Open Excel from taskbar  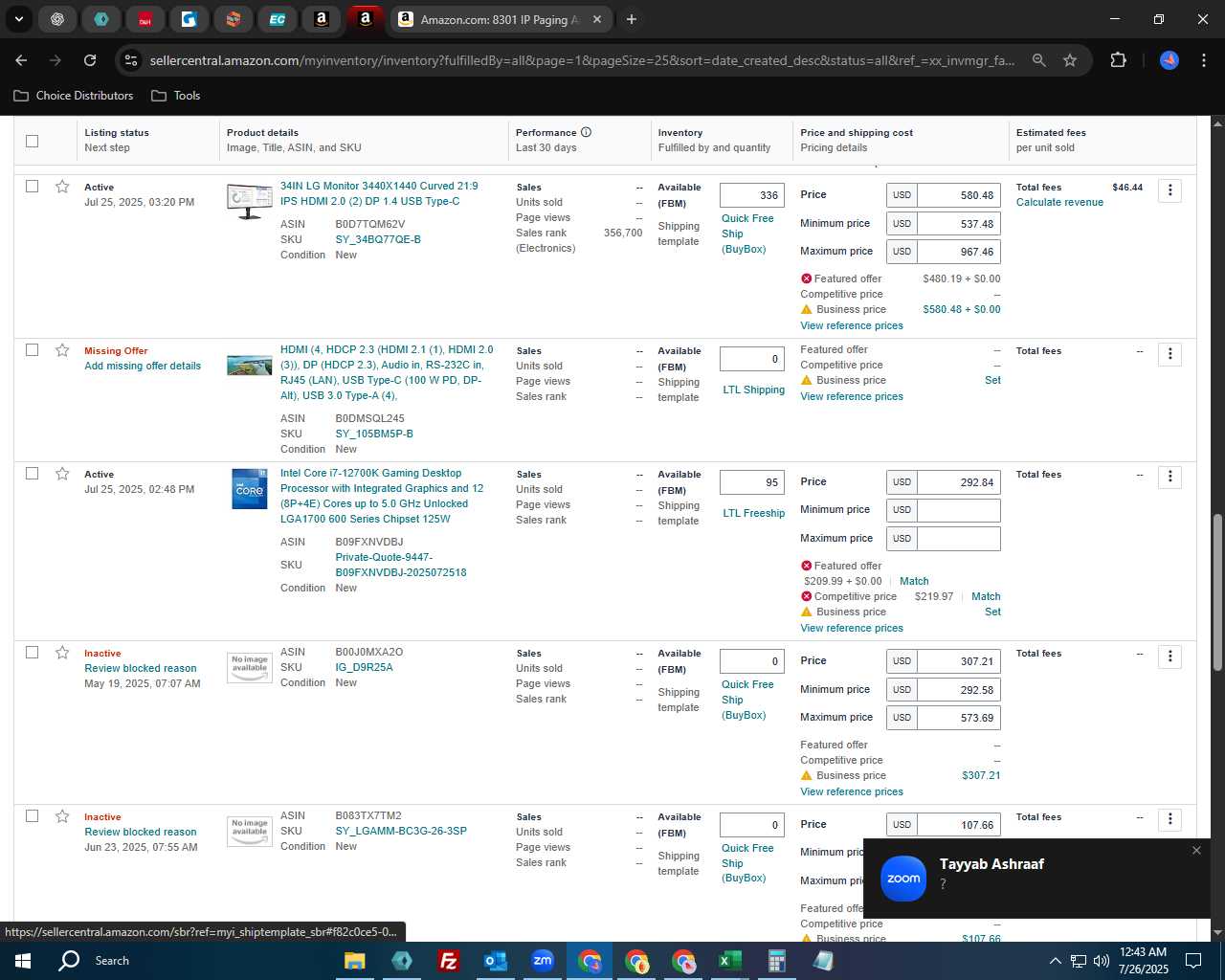point(729,961)
